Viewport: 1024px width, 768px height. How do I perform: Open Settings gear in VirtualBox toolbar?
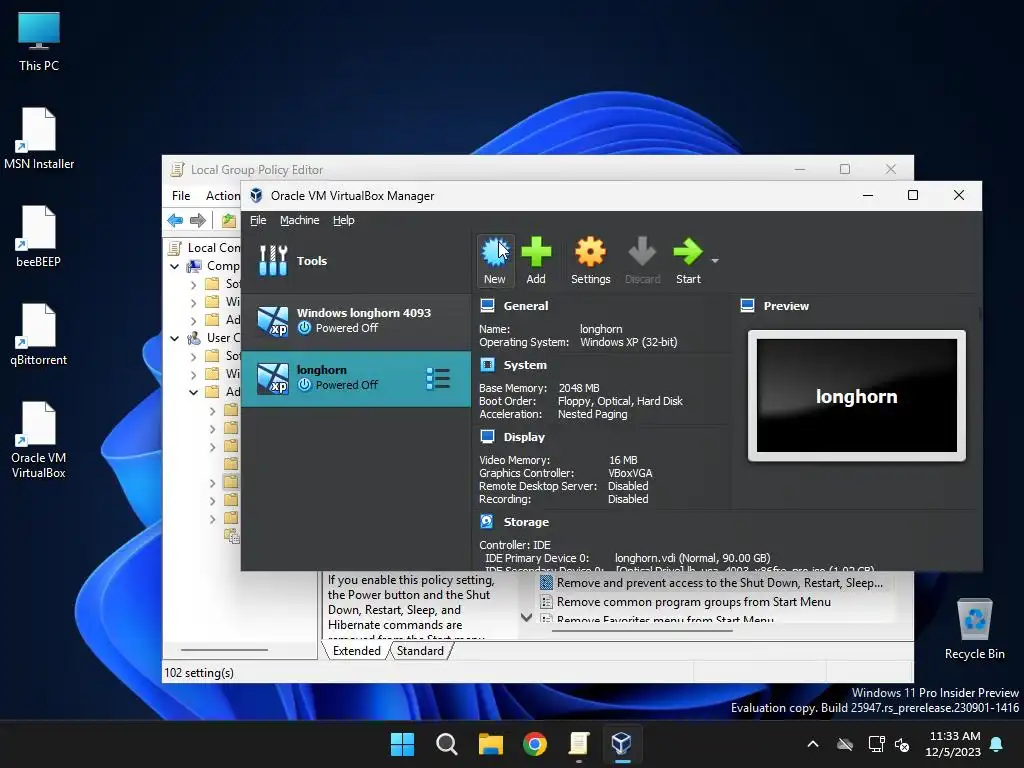(x=590, y=260)
